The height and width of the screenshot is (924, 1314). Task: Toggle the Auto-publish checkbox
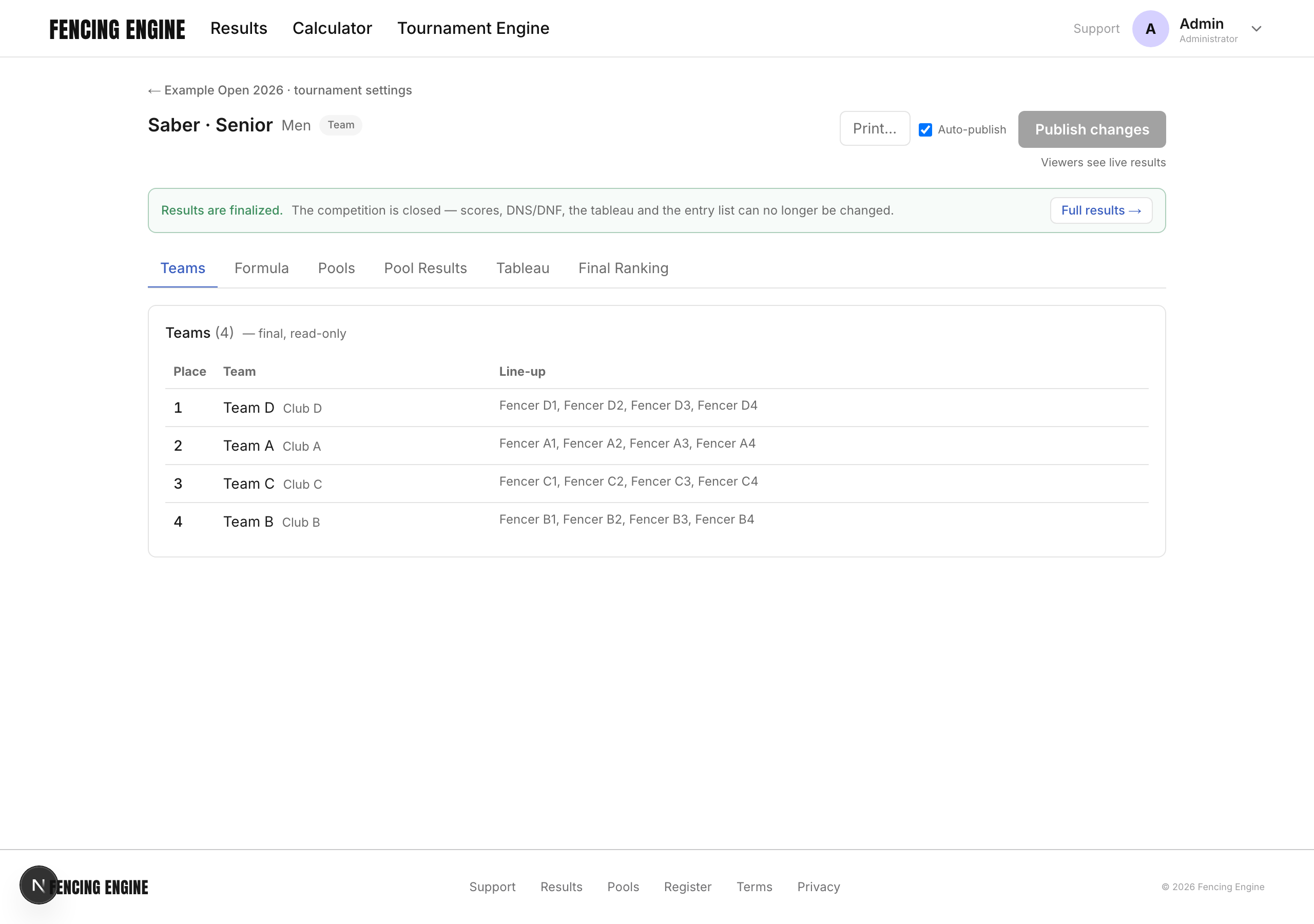pyautogui.click(x=925, y=130)
